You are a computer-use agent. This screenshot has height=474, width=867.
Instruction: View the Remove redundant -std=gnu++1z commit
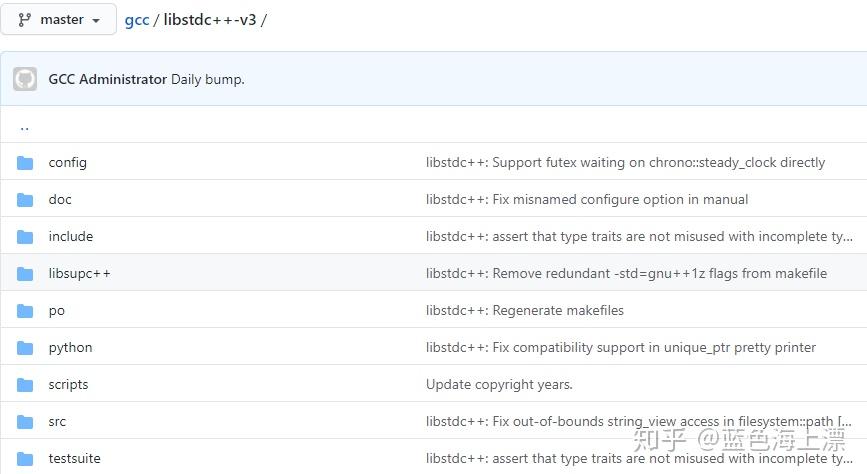coord(626,273)
